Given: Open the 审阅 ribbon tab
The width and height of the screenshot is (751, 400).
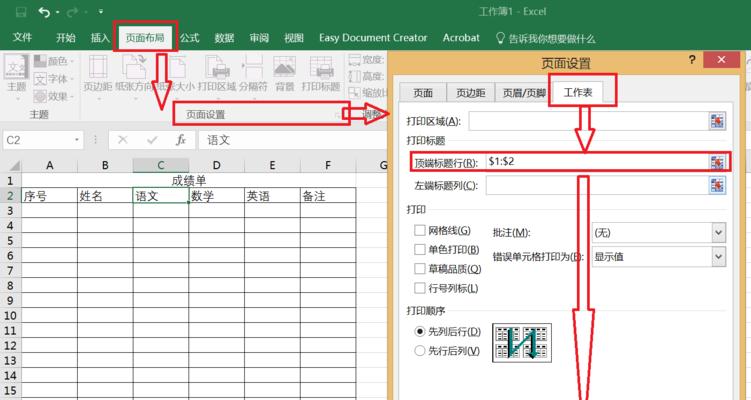Looking at the screenshot, I should [x=259, y=38].
